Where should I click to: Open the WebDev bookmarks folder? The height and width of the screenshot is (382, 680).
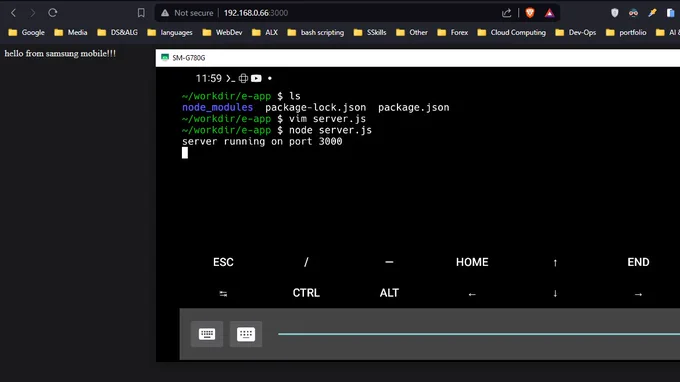click(x=222, y=33)
